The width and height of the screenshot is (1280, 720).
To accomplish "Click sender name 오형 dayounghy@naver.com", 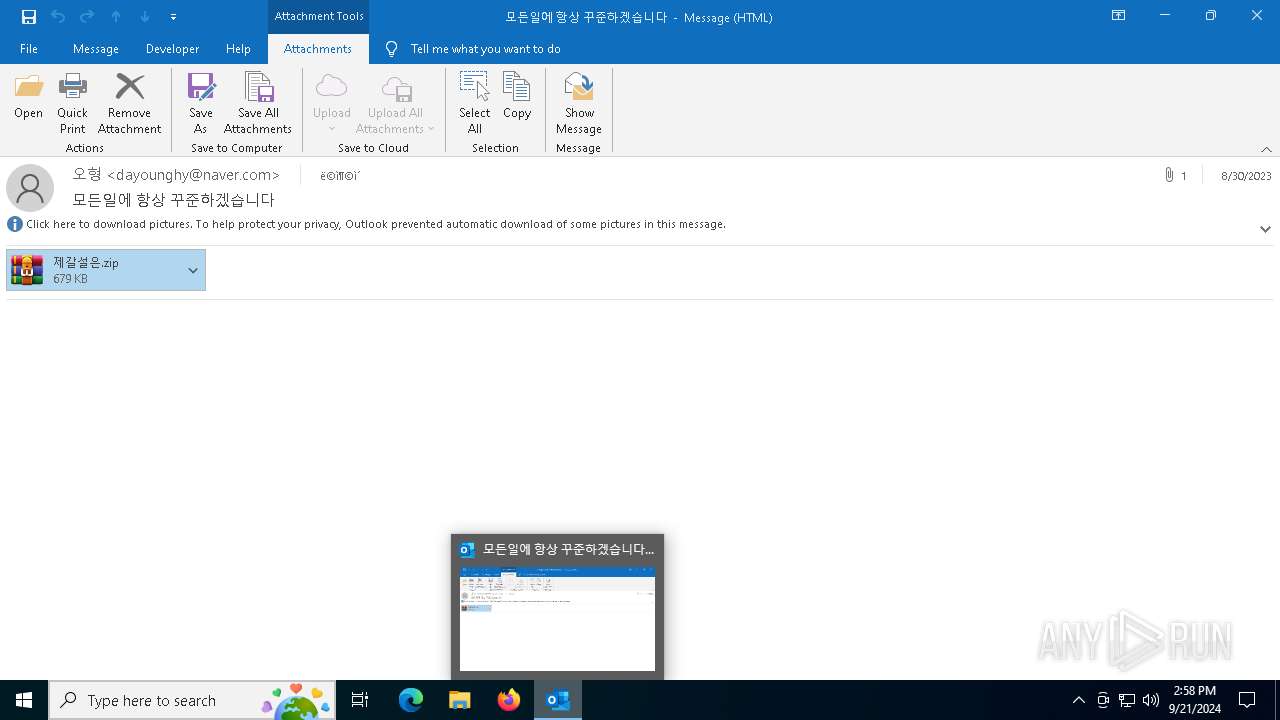I will pos(176,175).
